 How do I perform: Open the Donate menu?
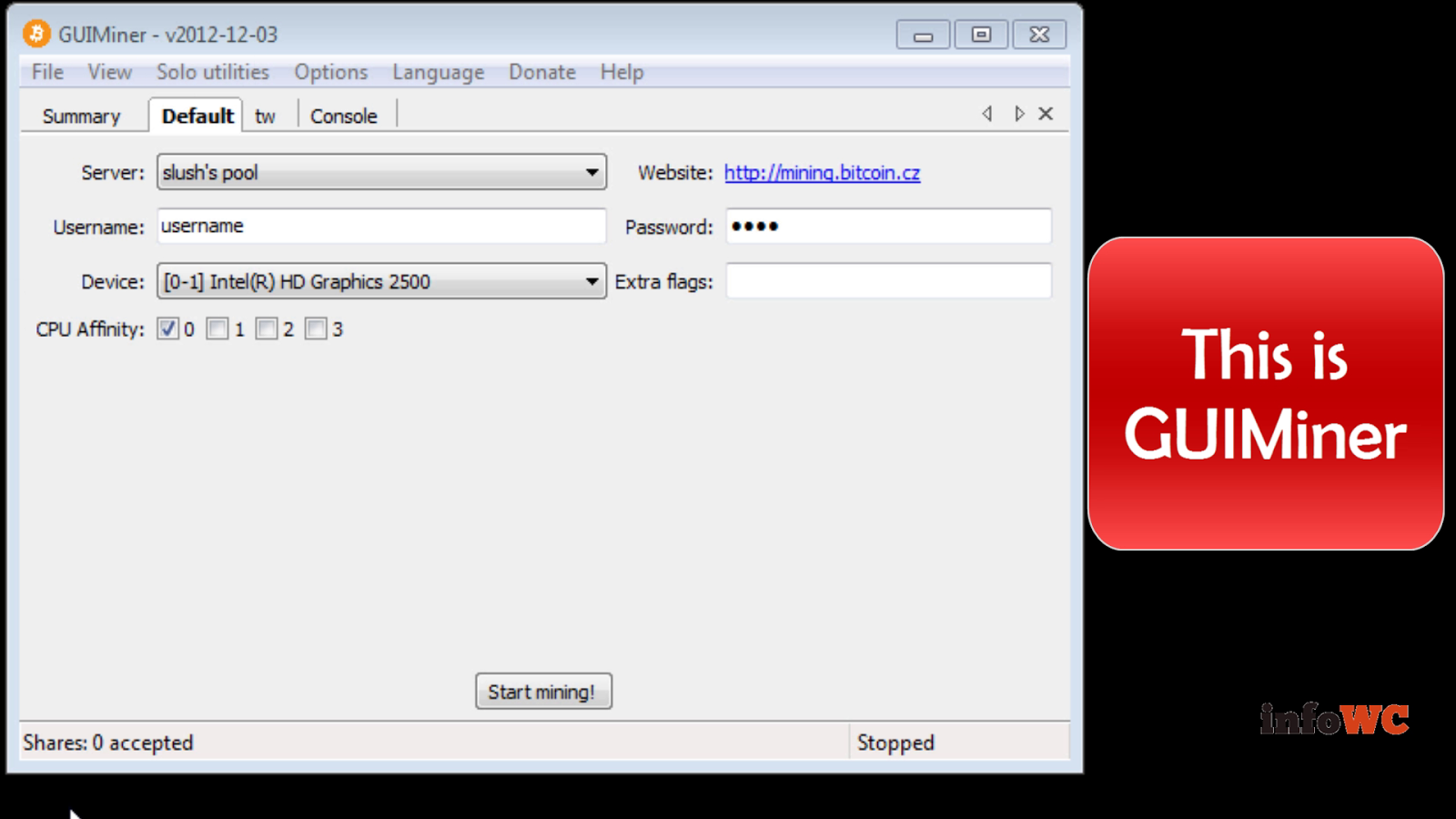tap(542, 72)
